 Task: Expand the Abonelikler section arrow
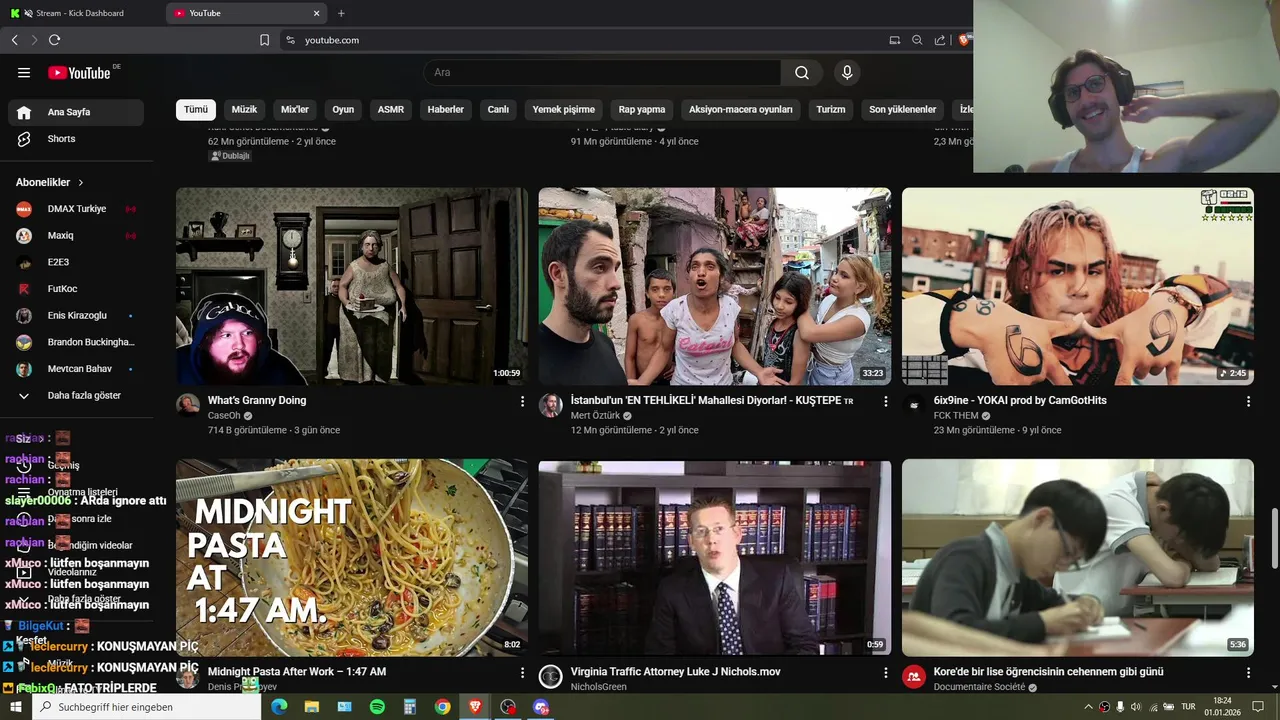(x=81, y=183)
